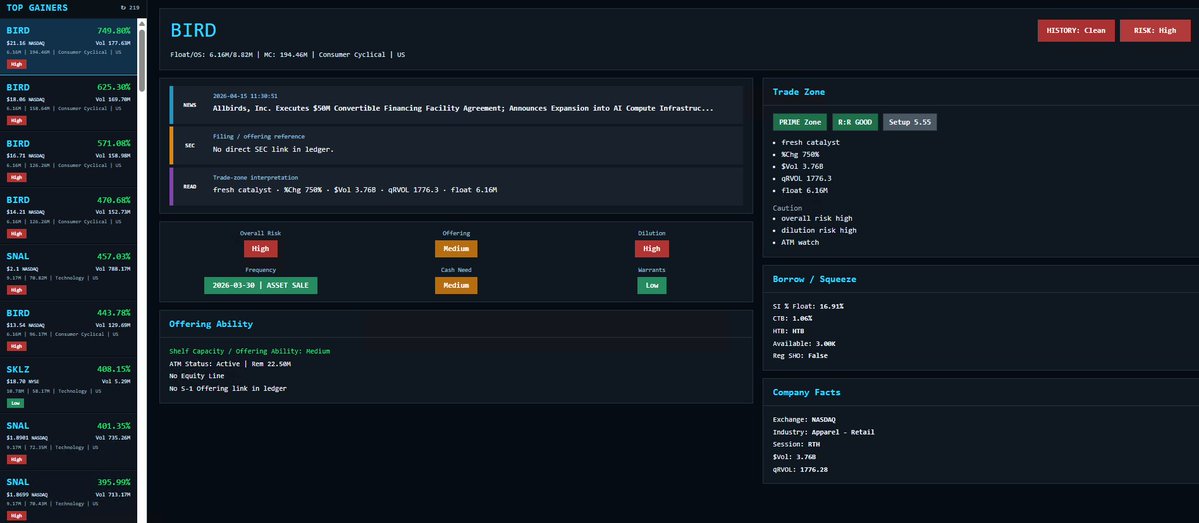Select BIRD card showing 571.08%
This screenshot has width=1199, height=523.
point(68,160)
